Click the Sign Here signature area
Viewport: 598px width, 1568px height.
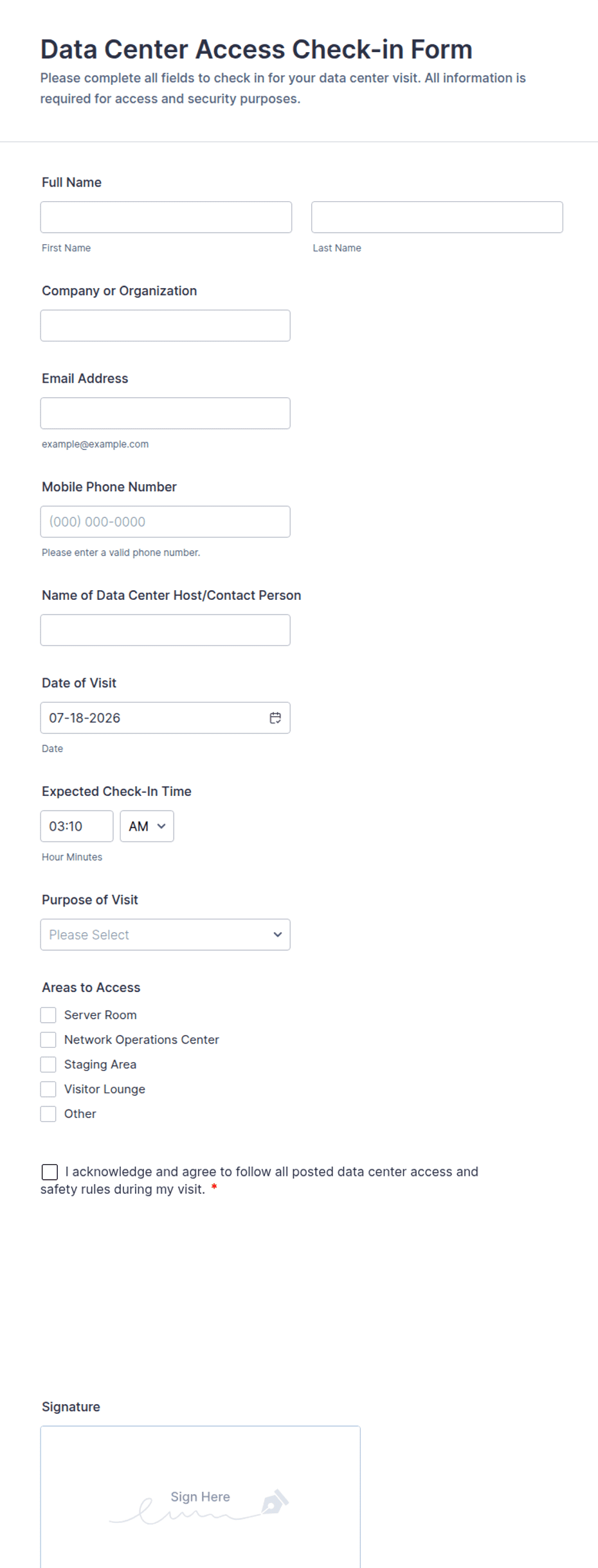tap(201, 1497)
